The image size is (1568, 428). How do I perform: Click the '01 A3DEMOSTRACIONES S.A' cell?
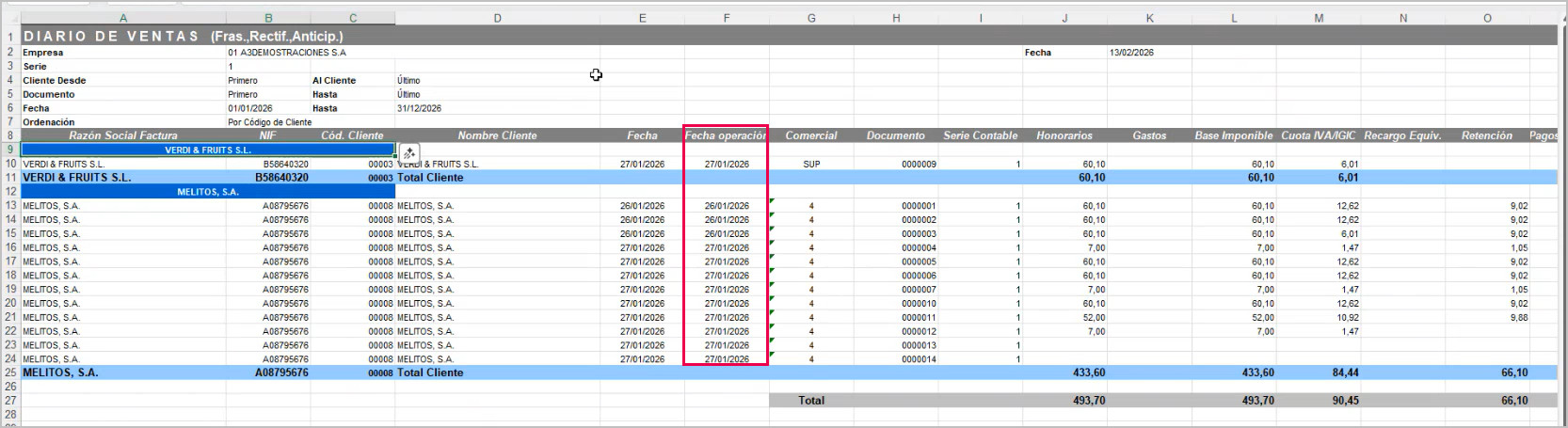286,53
